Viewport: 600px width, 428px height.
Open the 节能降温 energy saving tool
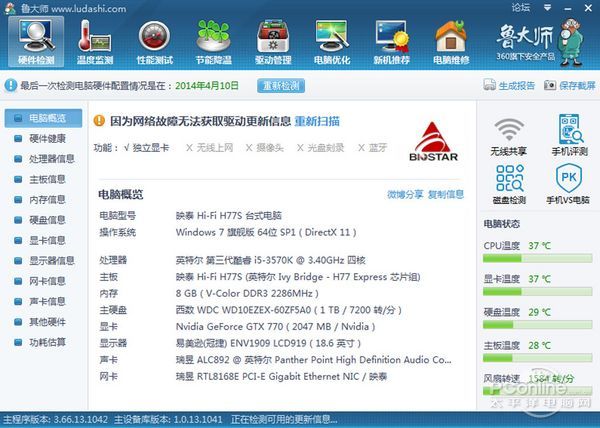click(x=214, y=42)
